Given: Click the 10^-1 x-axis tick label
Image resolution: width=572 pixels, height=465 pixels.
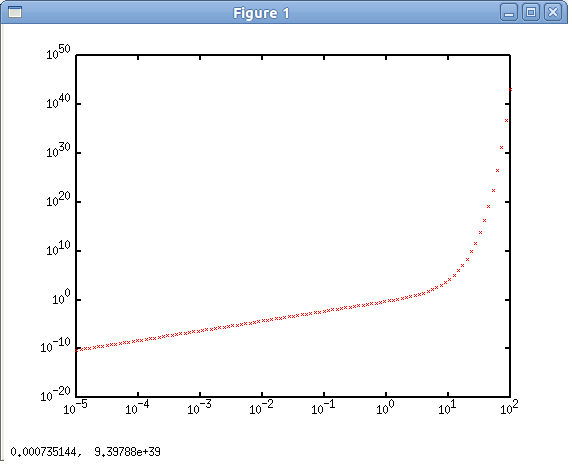Looking at the screenshot, I should coord(323,407).
